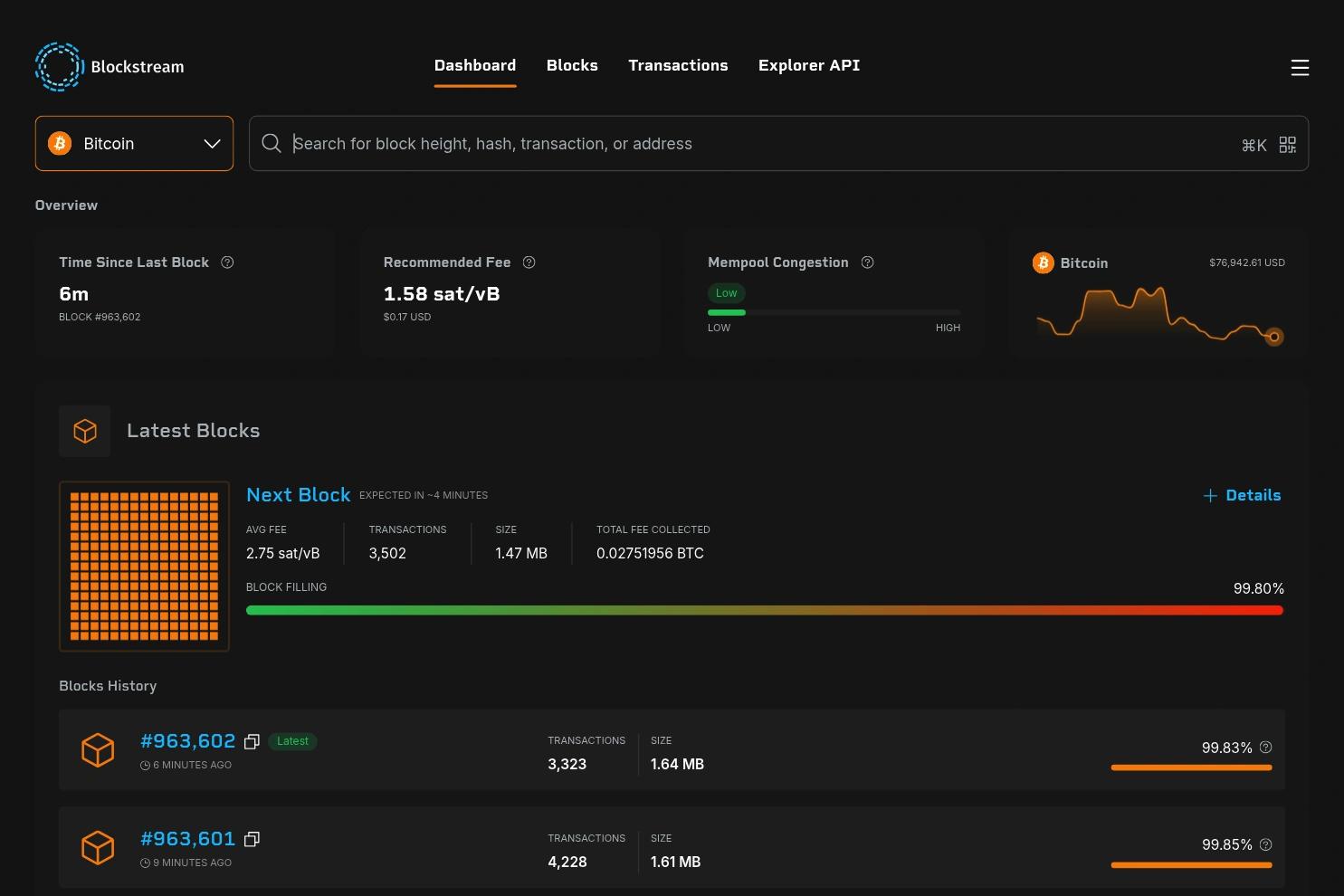This screenshot has height=896, width=1344.
Task: Switch to the Blocks tab
Action: 572,65
